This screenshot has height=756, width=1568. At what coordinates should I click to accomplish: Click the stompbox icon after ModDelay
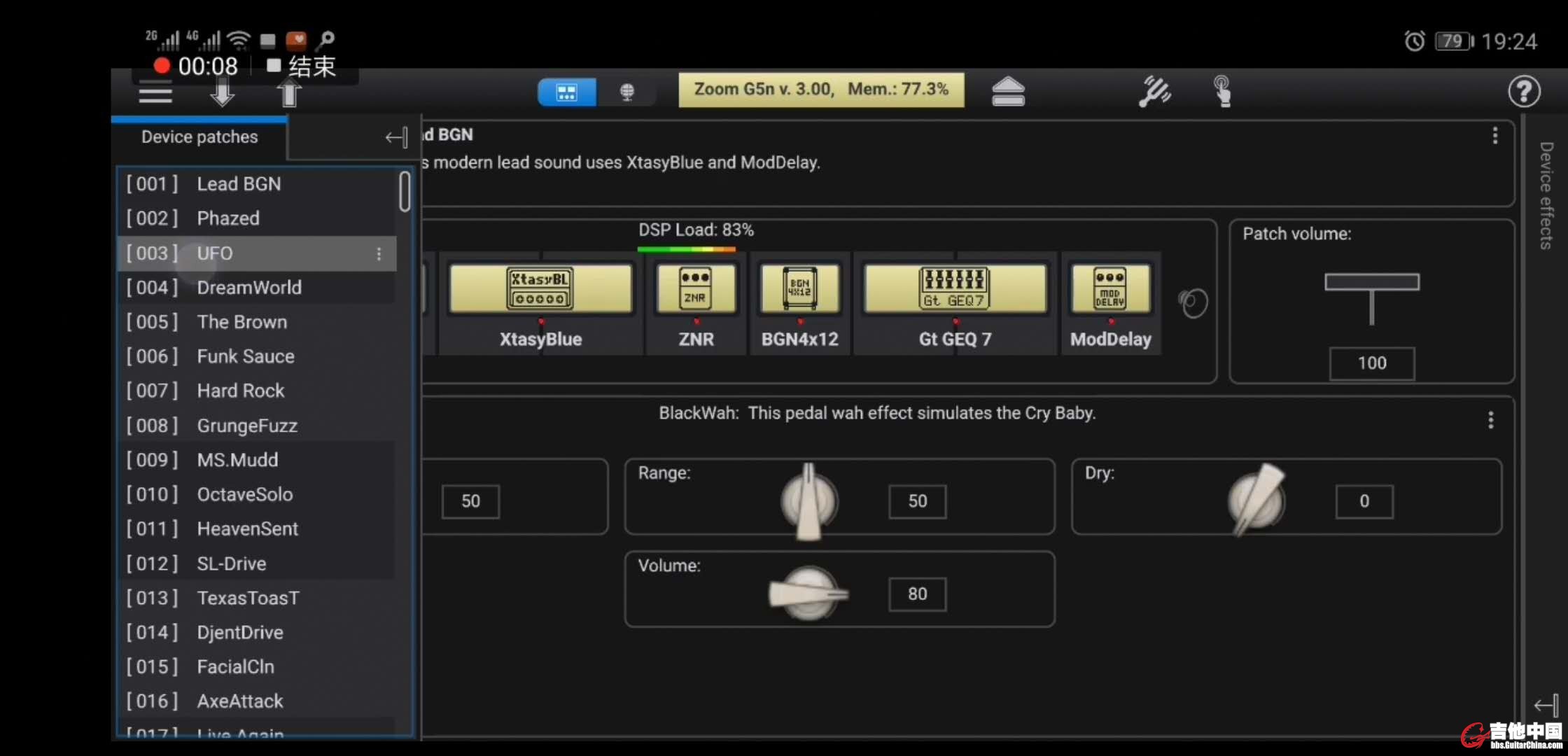click(x=1193, y=303)
